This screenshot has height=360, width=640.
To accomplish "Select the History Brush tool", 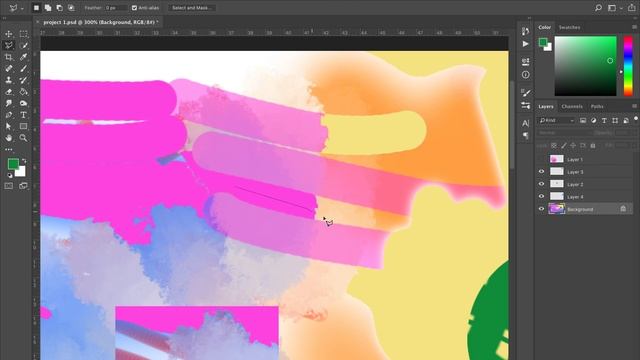I will coord(23,80).
